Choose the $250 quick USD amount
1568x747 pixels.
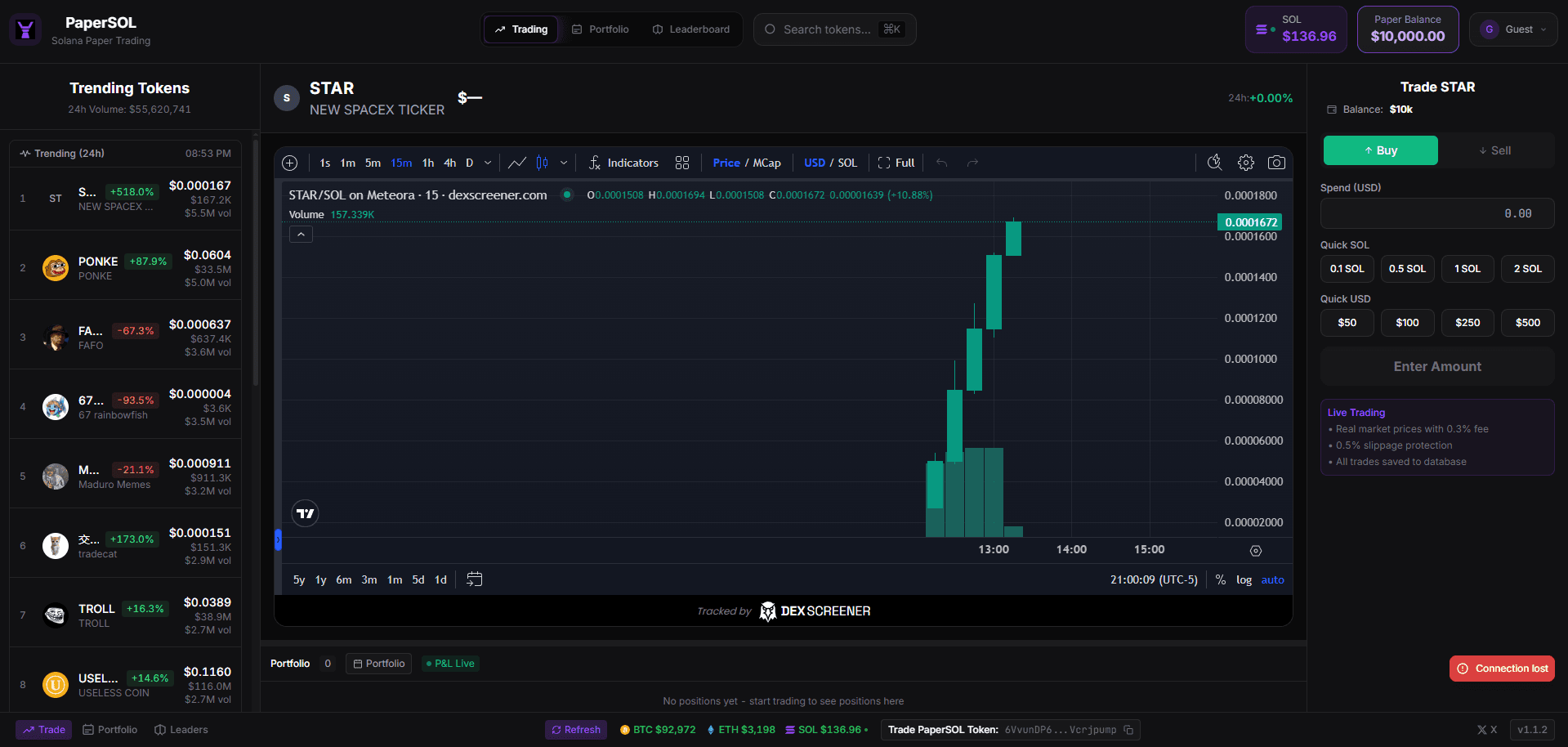pyautogui.click(x=1467, y=323)
